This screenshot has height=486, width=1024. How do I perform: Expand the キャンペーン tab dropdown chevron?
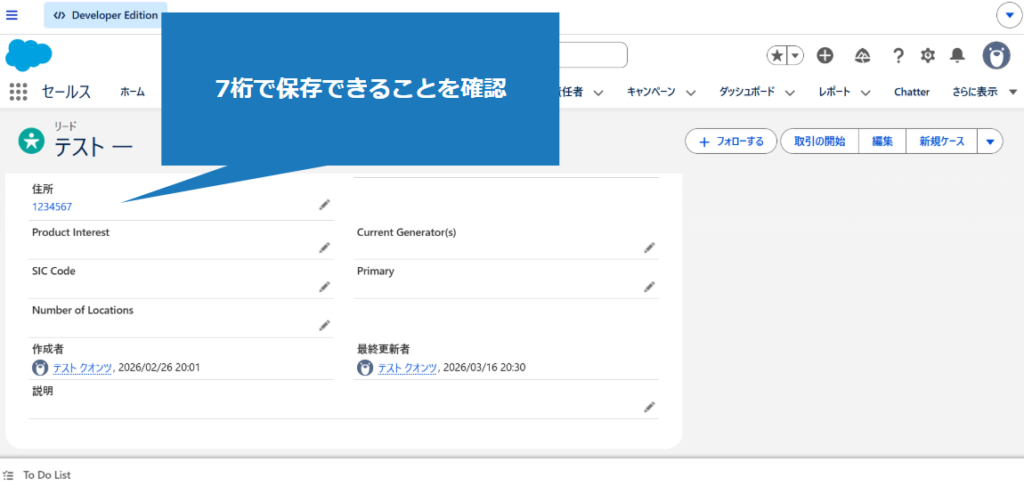pyautogui.click(x=690, y=92)
